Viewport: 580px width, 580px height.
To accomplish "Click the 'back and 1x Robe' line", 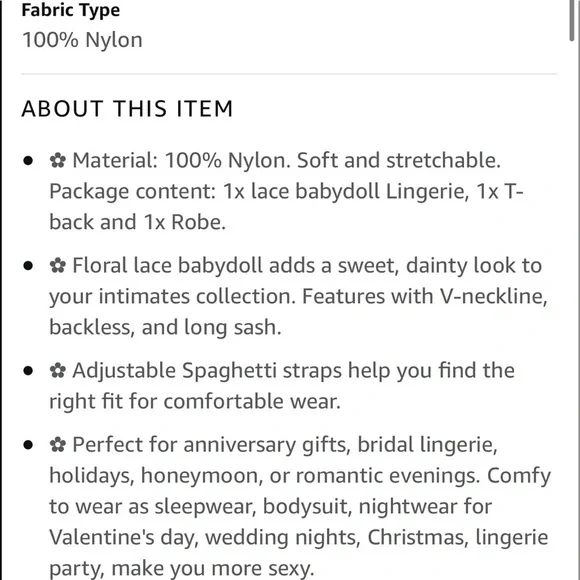I will coord(137,222).
